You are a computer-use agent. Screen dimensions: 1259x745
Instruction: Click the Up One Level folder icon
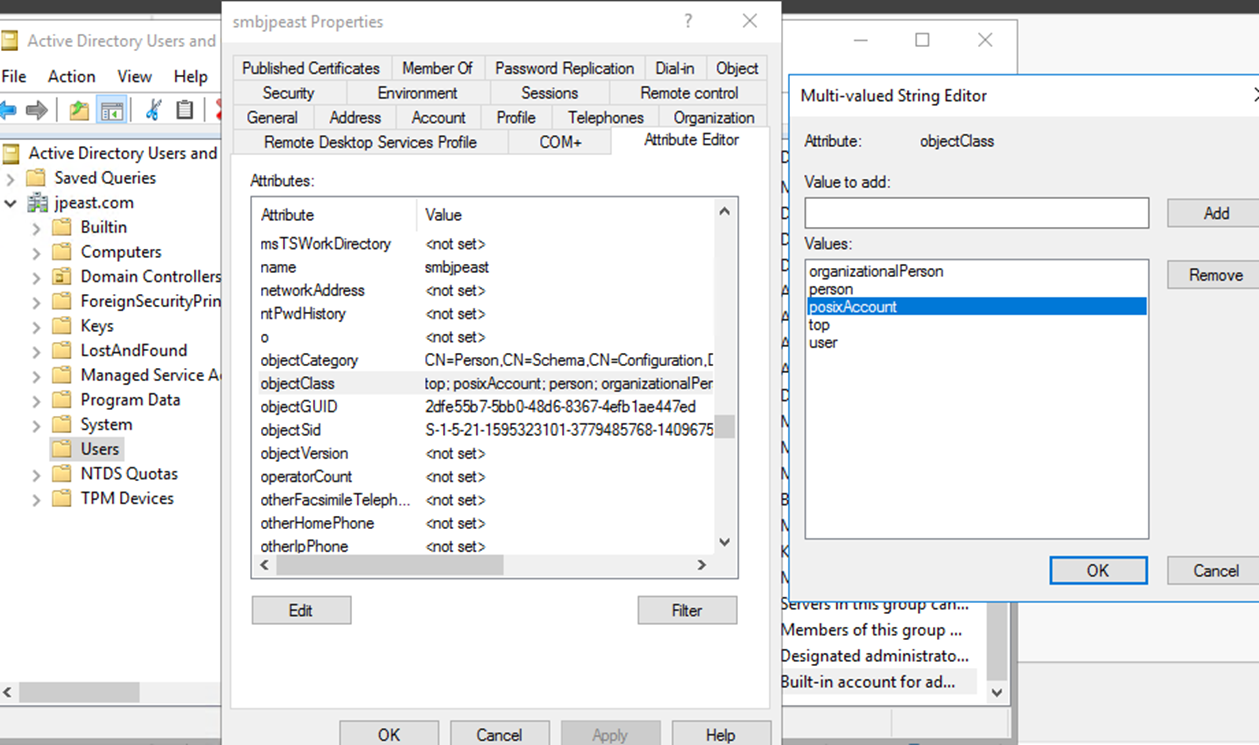tap(79, 110)
